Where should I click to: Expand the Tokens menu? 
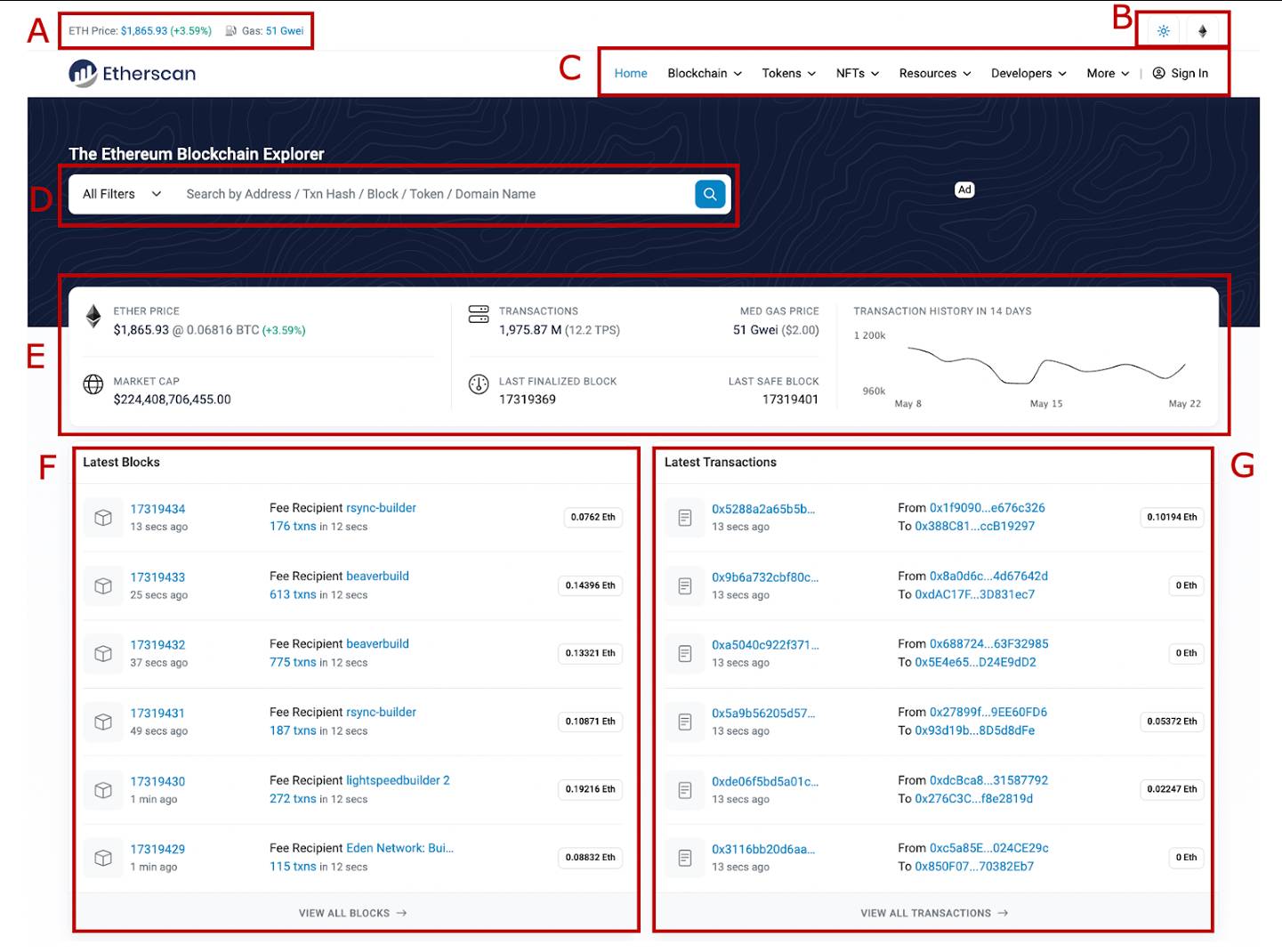point(788,73)
